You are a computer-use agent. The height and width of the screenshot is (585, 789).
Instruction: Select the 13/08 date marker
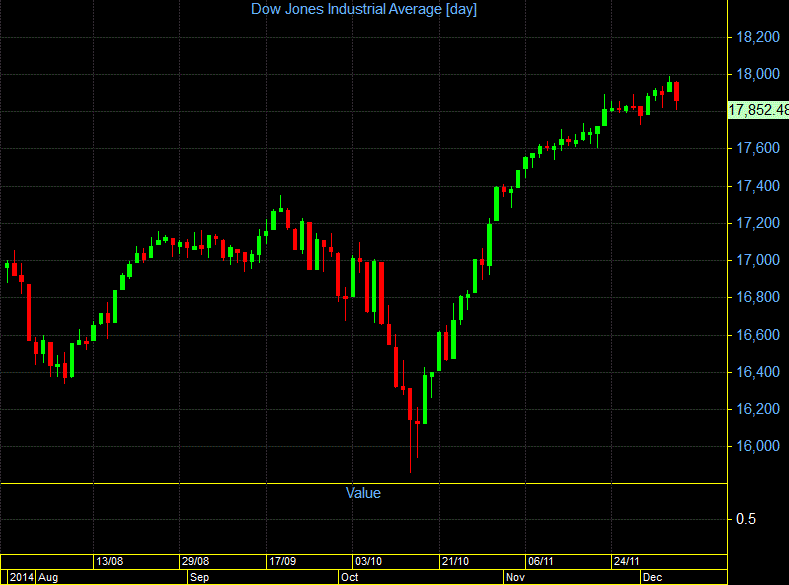[x=109, y=561]
